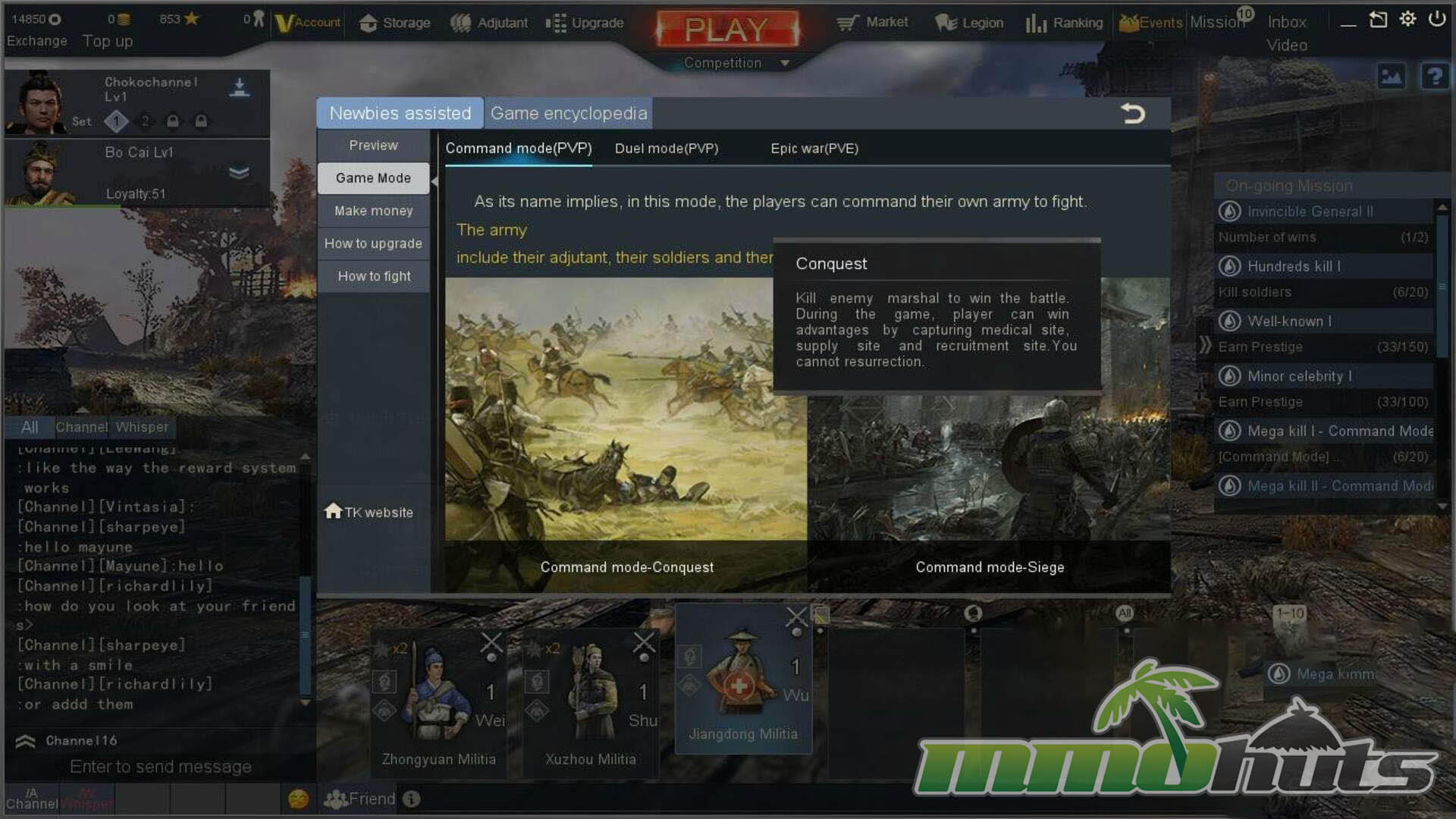Remove Zhongyuan Militia with X mark
This screenshot has height=819, width=1456.
491,643
